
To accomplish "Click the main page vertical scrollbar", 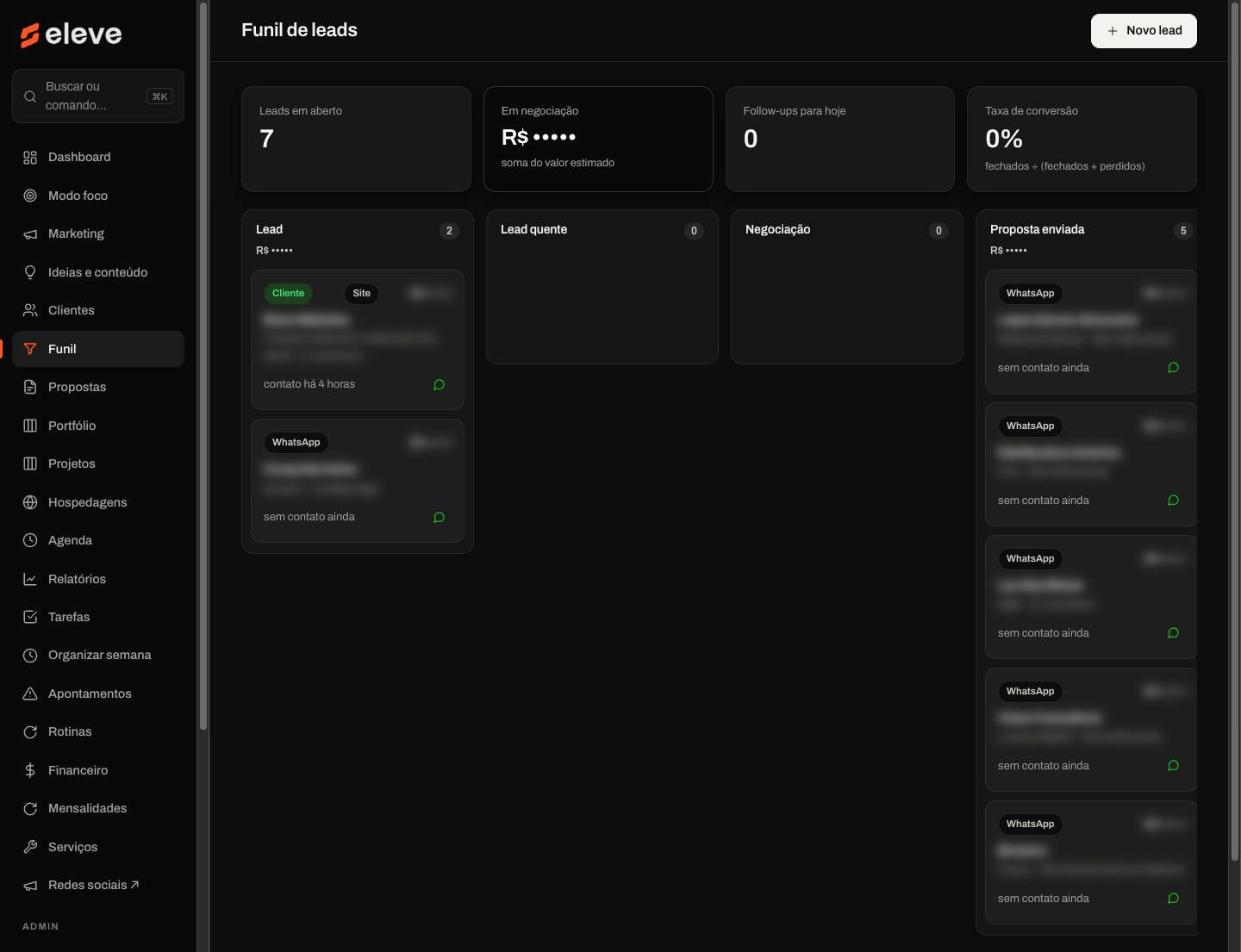I will 1234,430.
